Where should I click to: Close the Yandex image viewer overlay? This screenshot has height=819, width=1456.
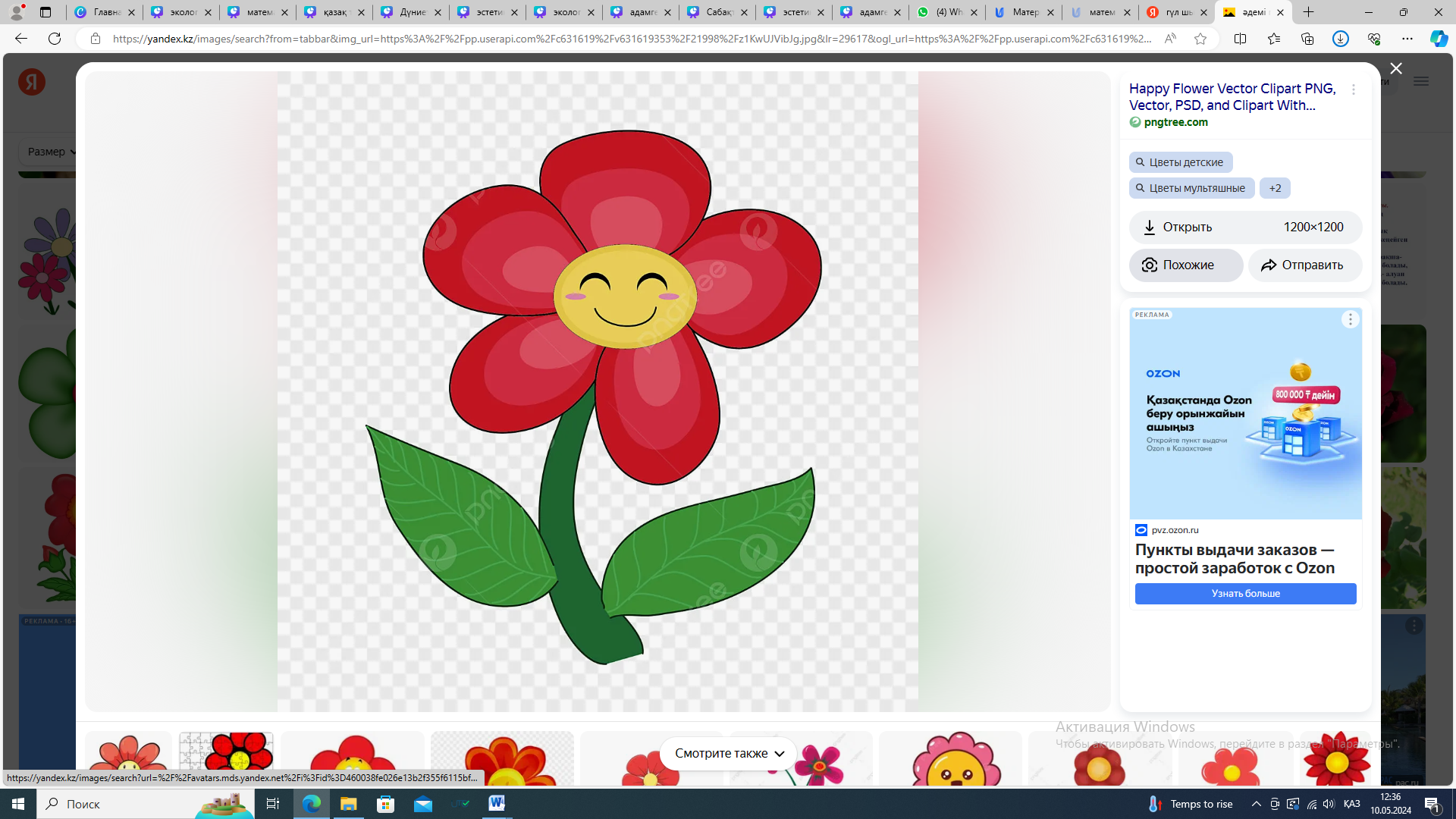(x=1395, y=68)
